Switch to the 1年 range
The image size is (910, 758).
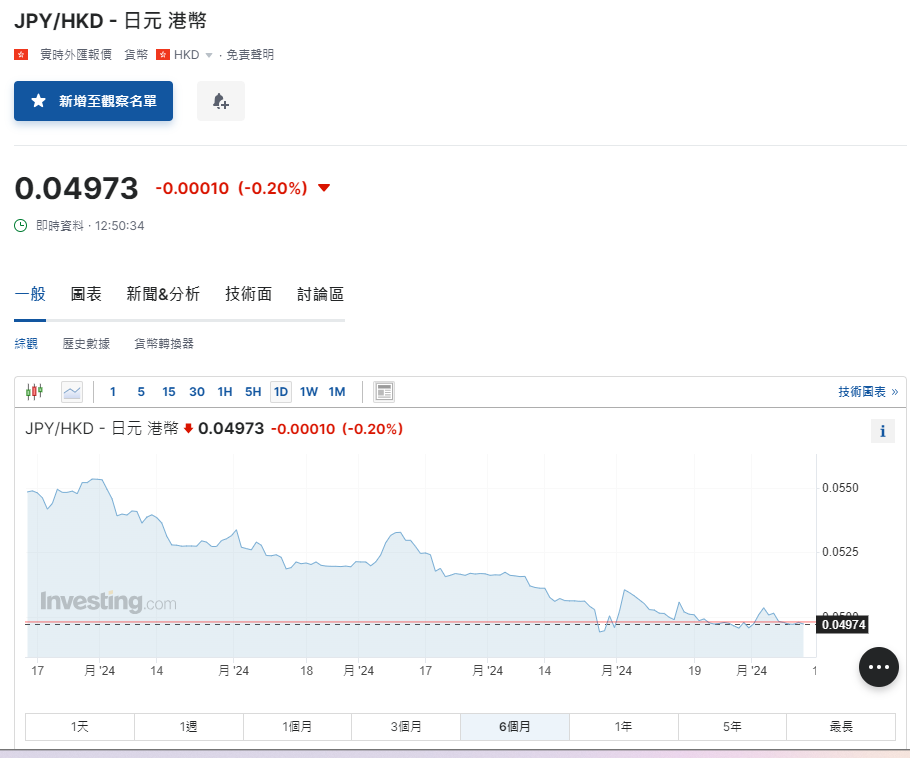coord(623,726)
